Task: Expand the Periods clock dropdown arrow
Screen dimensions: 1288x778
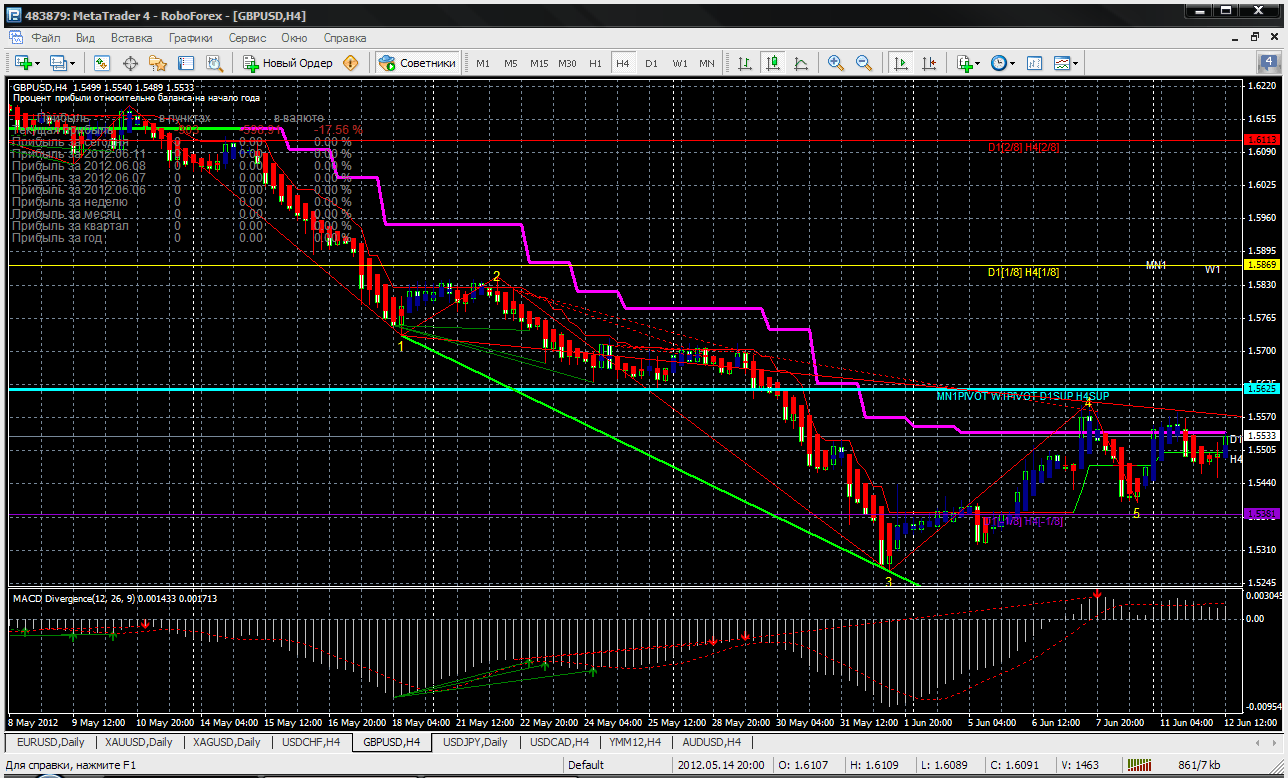Action: click(x=1013, y=63)
